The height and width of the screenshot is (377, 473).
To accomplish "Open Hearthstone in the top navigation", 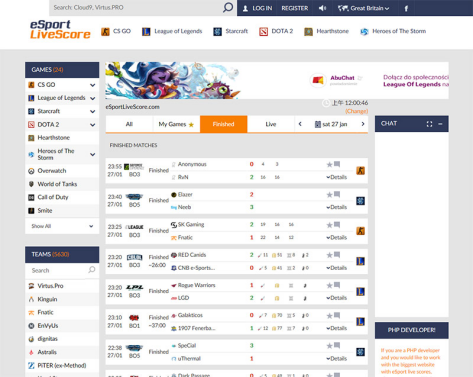I will click(x=326, y=31).
